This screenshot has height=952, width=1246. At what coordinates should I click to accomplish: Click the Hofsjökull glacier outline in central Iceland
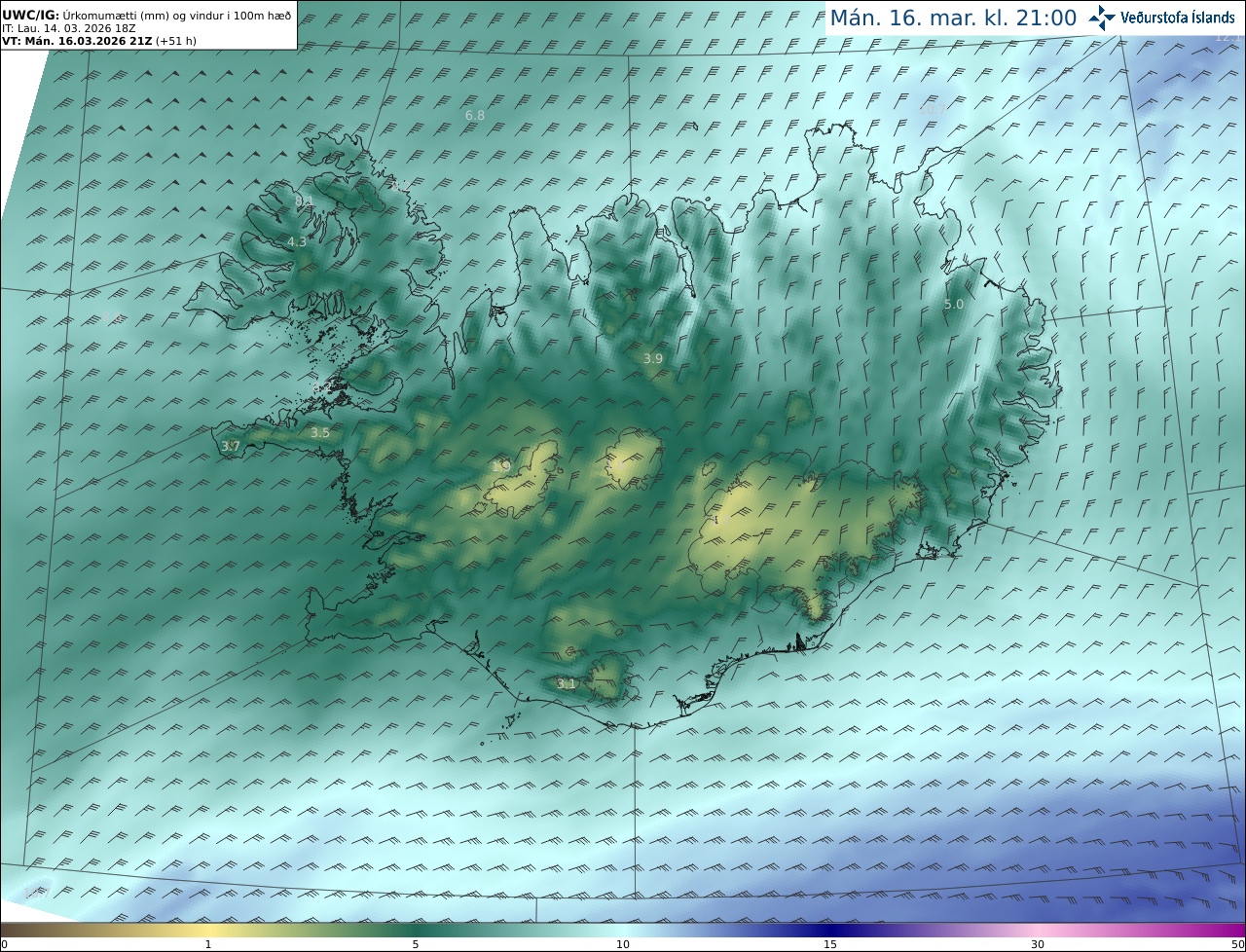tap(634, 459)
